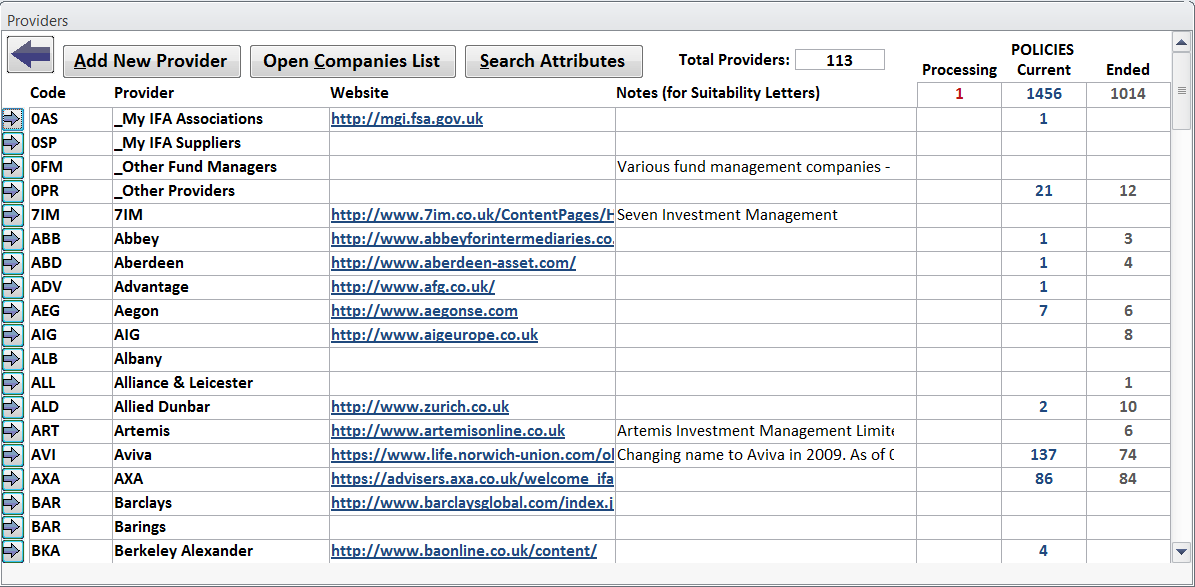
Task: Click the 'Artemis Investment Management' note
Action: click(755, 431)
